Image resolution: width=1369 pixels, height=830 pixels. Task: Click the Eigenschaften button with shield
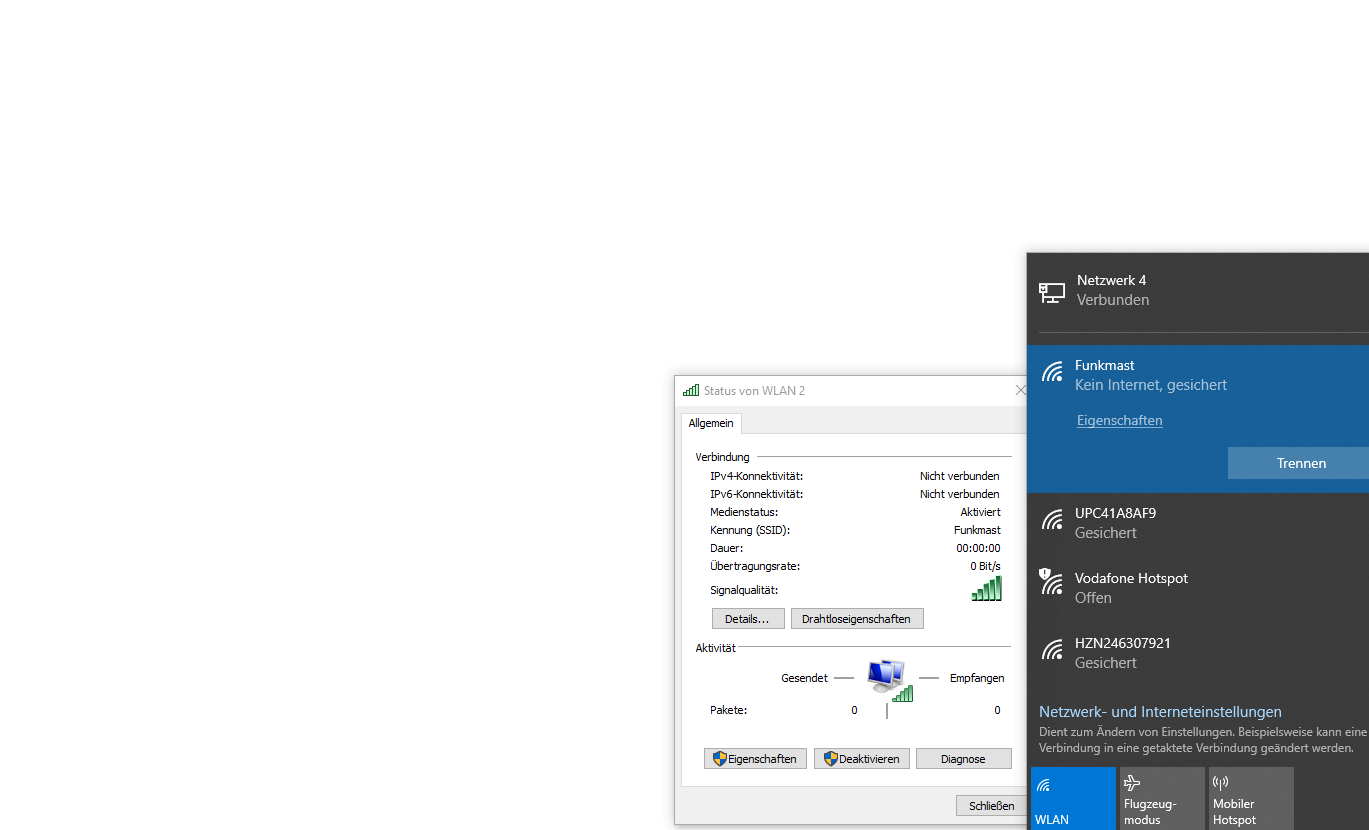pyautogui.click(x=755, y=759)
